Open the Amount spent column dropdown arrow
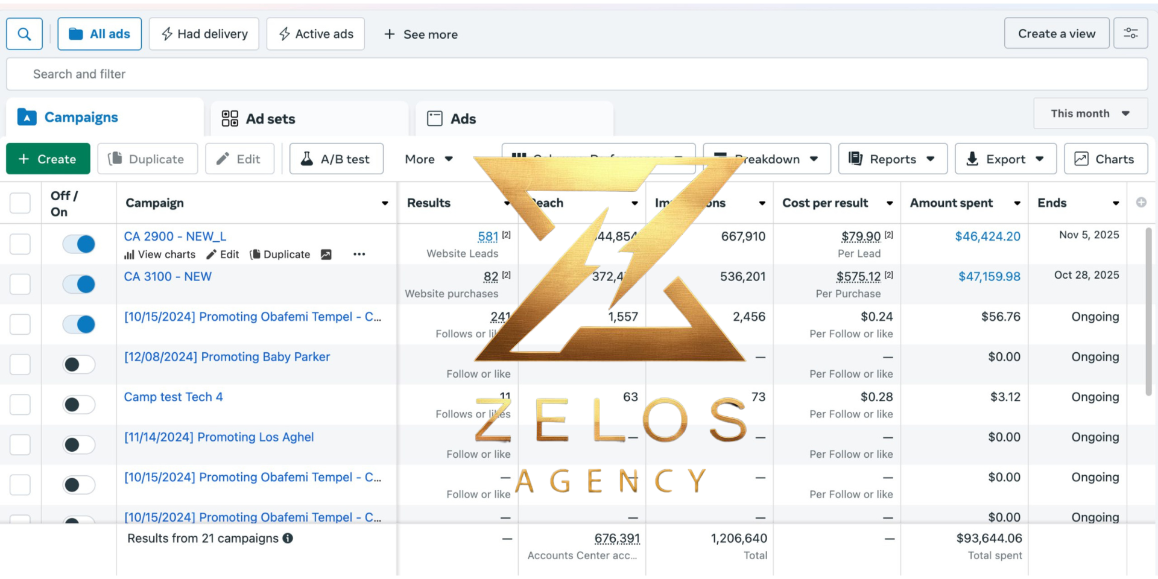The width and height of the screenshot is (1158, 579). [1017, 203]
